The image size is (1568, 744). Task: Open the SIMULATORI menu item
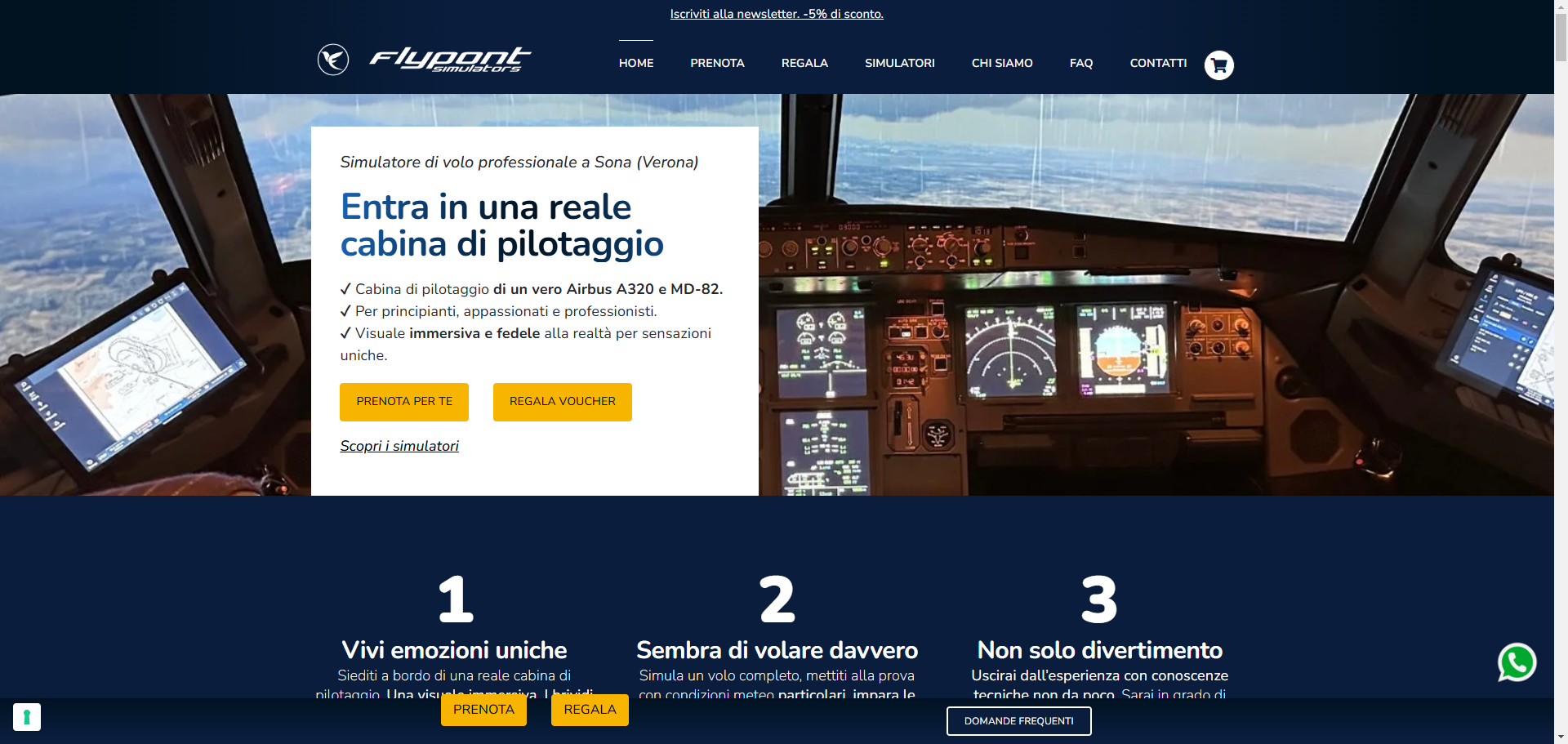tap(899, 63)
